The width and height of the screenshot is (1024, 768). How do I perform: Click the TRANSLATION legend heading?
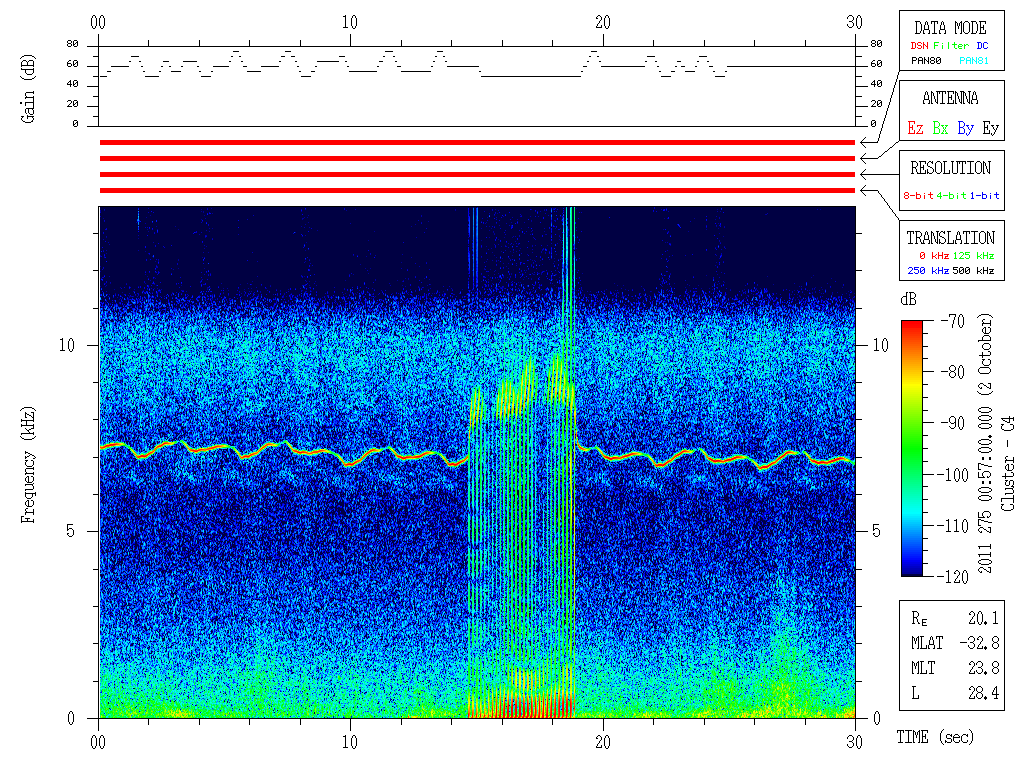pos(950,238)
